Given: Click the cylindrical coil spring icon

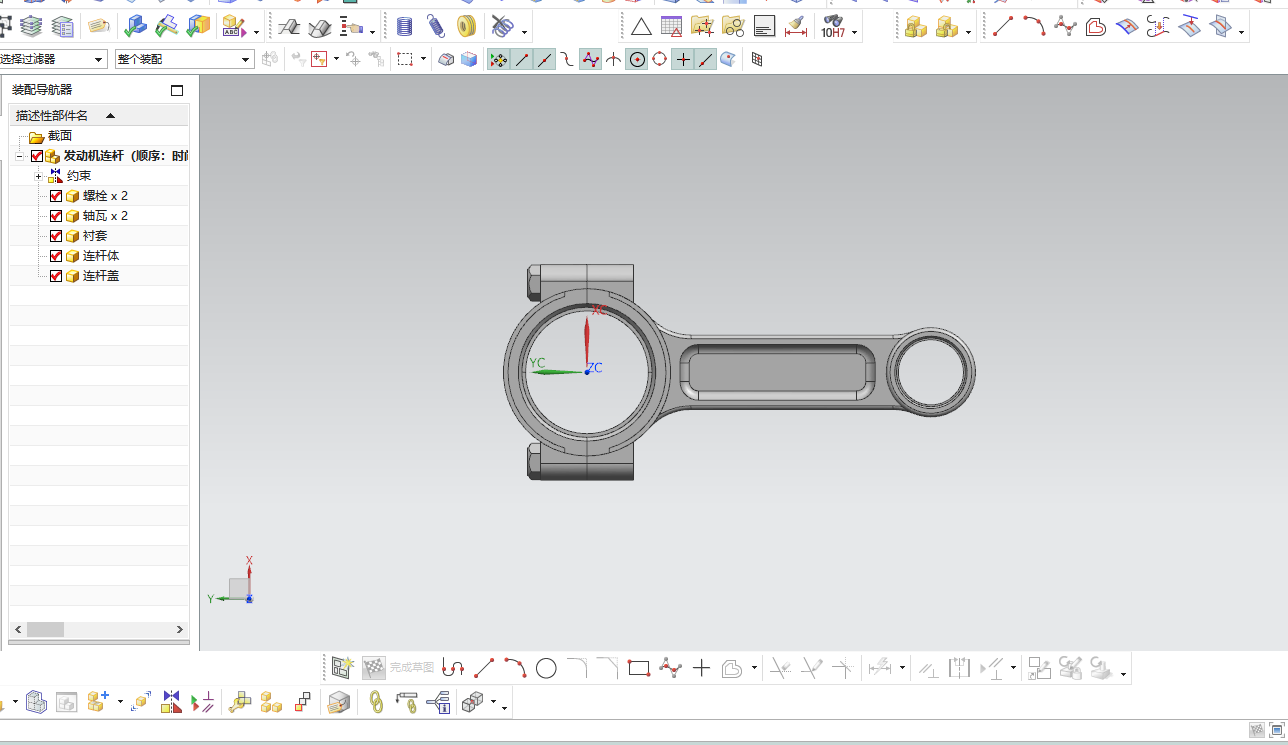Looking at the screenshot, I should (x=404, y=27).
